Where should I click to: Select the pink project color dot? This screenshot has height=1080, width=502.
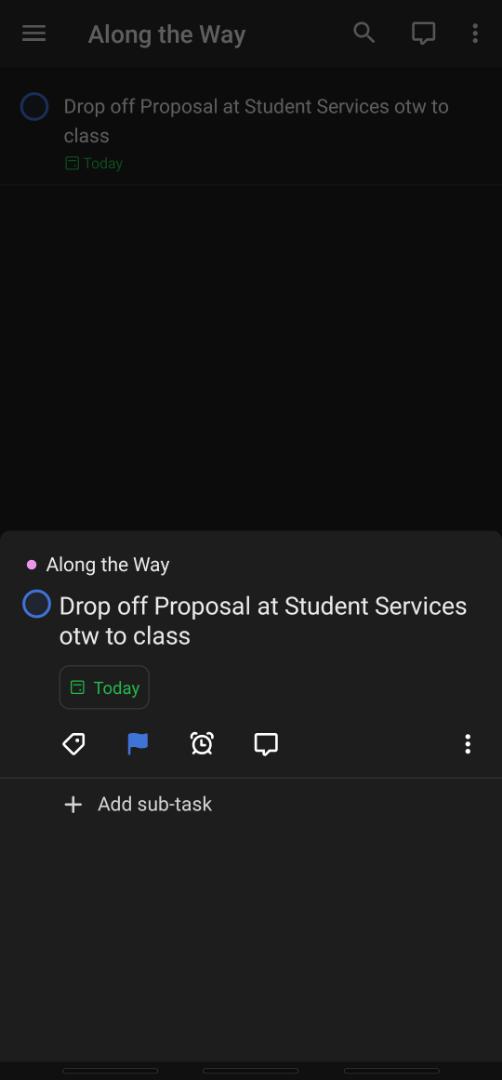coord(31,565)
